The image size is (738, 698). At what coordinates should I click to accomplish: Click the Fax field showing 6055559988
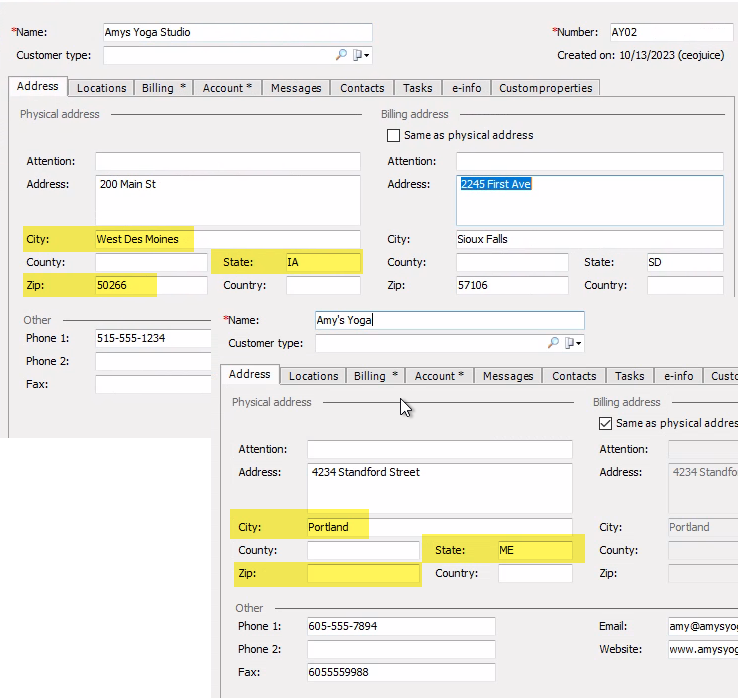(x=401, y=673)
